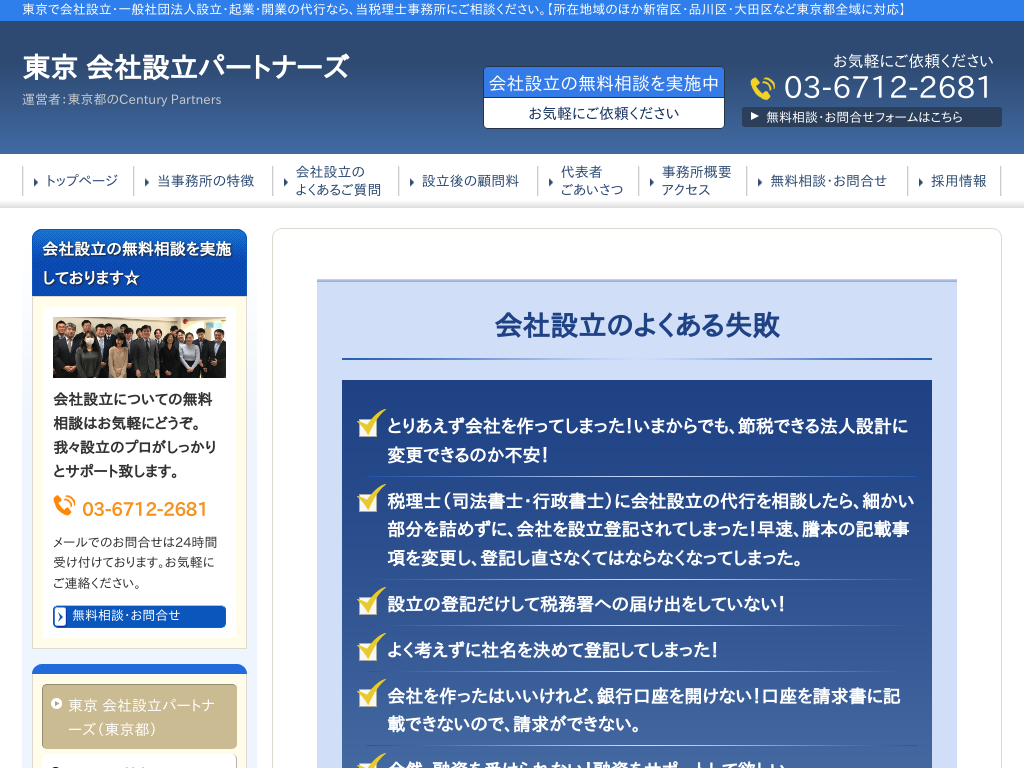The height and width of the screenshot is (768, 1024).
Task: Open the 事務所概要 アクセス menu item
Action: [692, 181]
